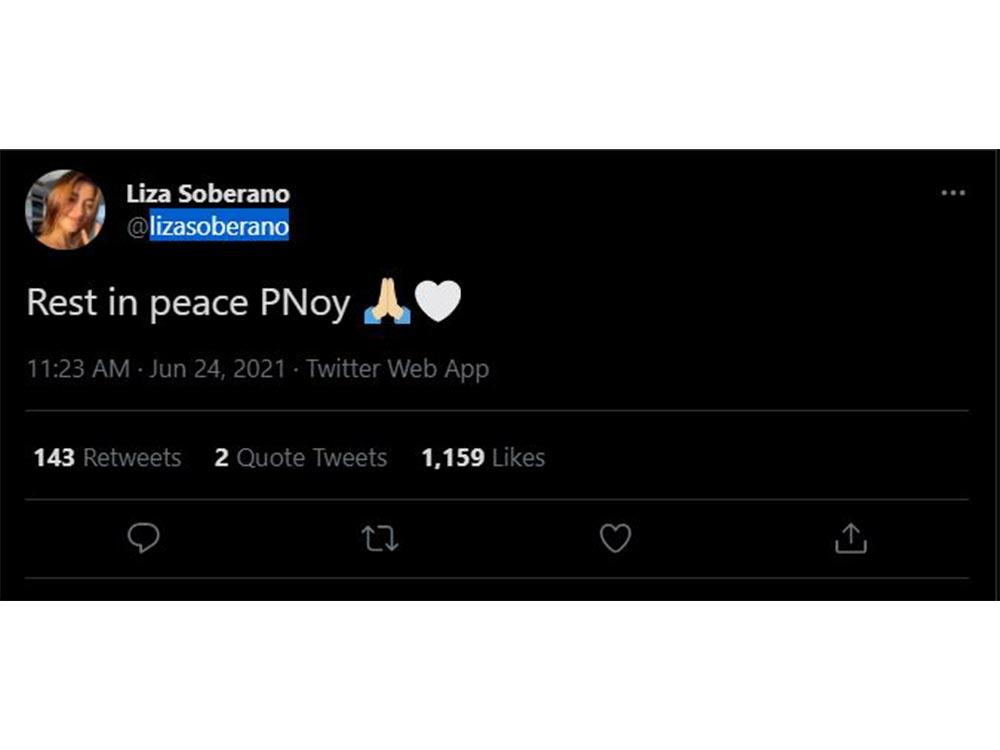The width and height of the screenshot is (1000, 750).
Task: Click the retweet arrows icon
Action: click(x=380, y=540)
